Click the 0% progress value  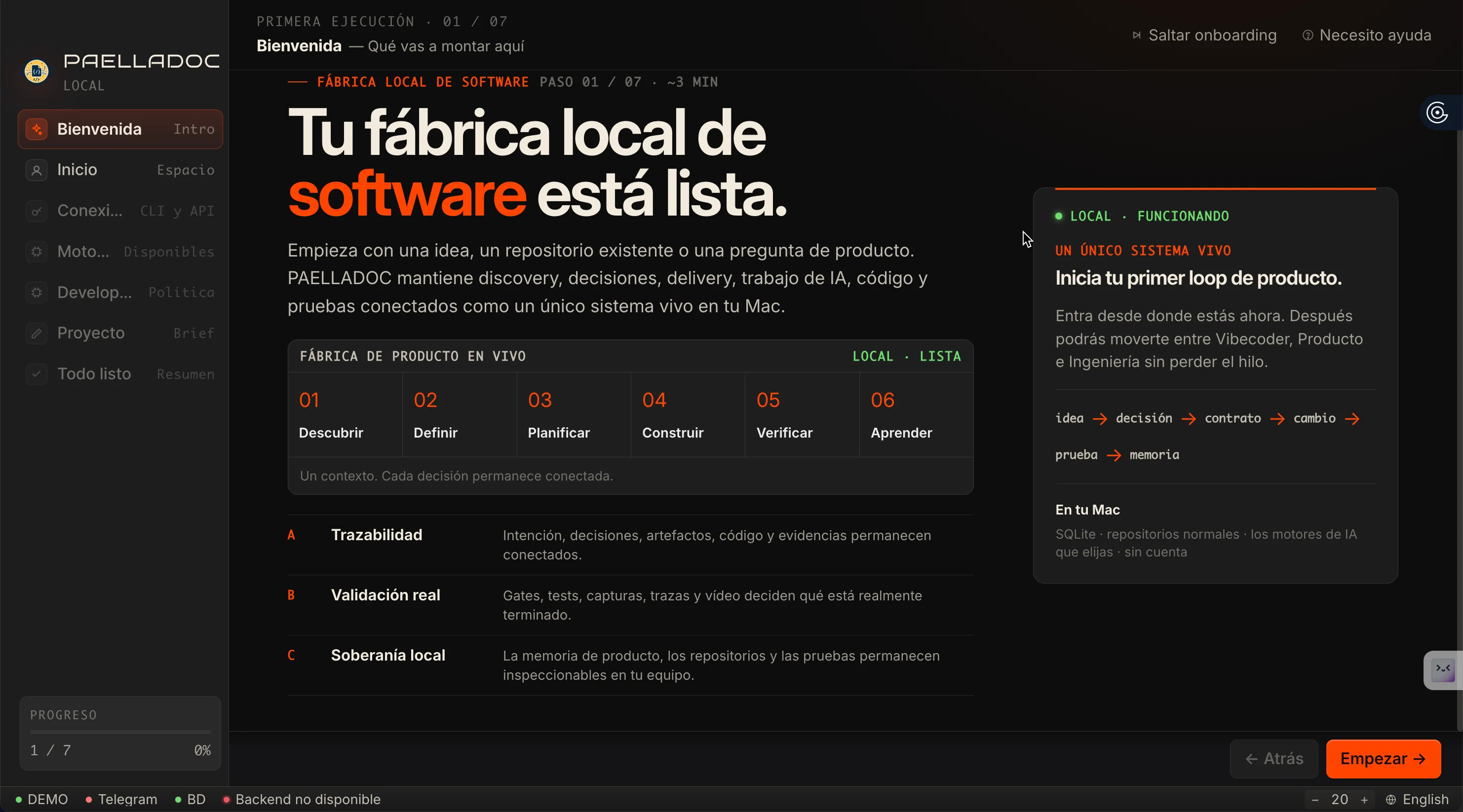pyautogui.click(x=202, y=750)
